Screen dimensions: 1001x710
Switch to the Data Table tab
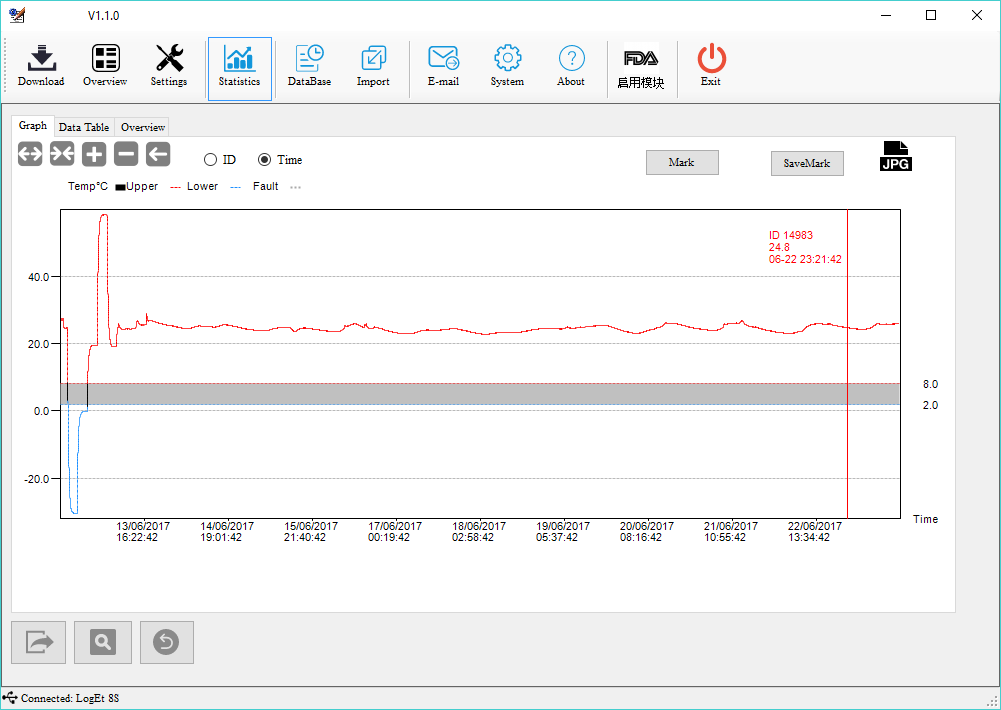pyautogui.click(x=84, y=127)
